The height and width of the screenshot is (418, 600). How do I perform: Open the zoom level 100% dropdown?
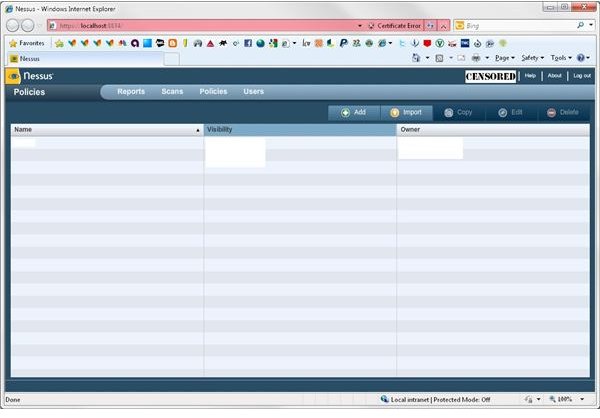pos(582,399)
